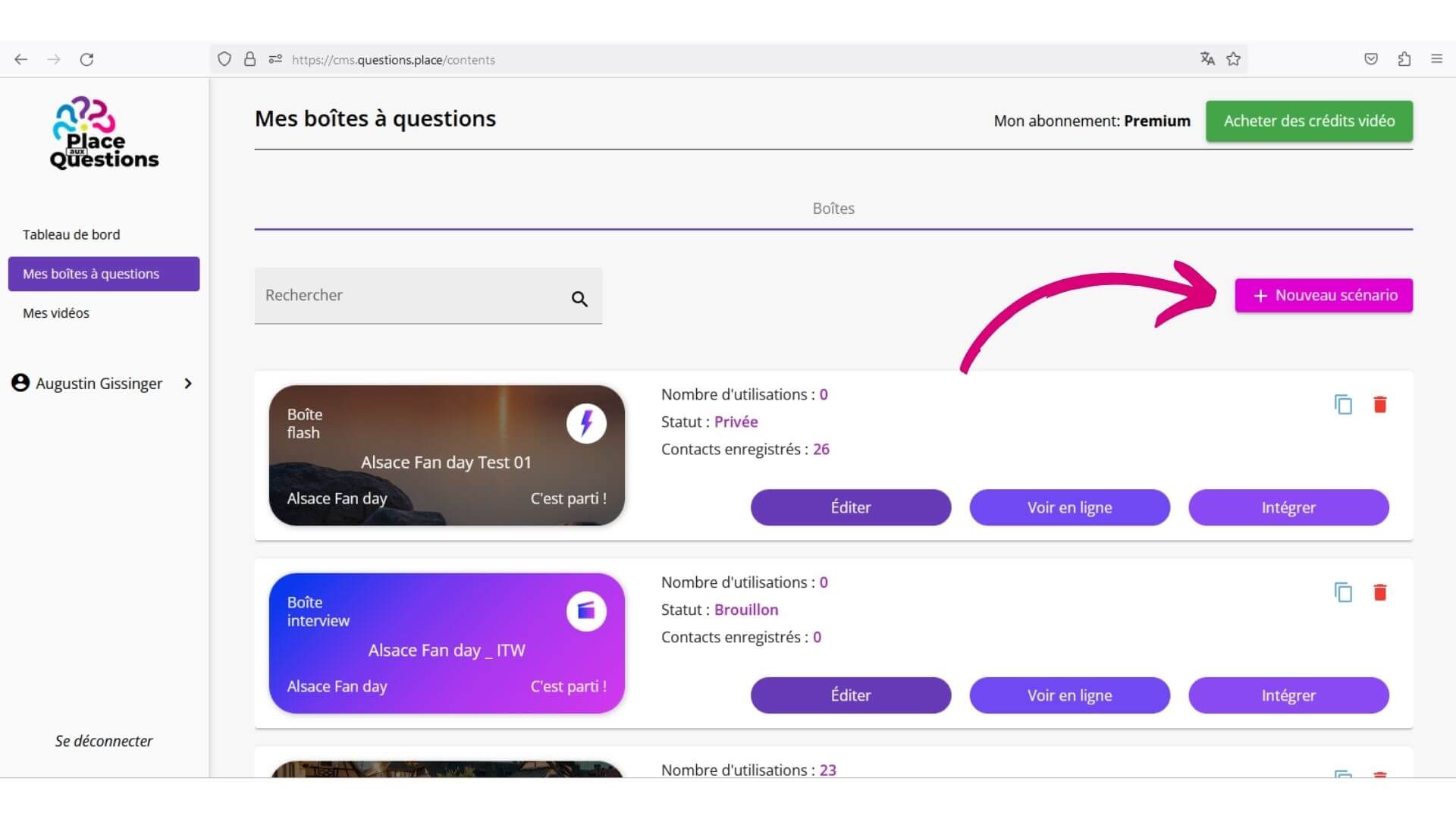This screenshot has width=1456, height=819.
Task: Duplicate the Alsace Fan day _ ITW box
Action: pos(1343,592)
